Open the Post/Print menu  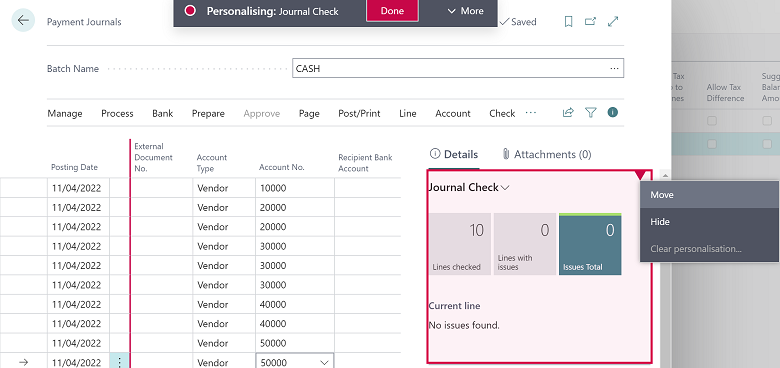point(359,113)
